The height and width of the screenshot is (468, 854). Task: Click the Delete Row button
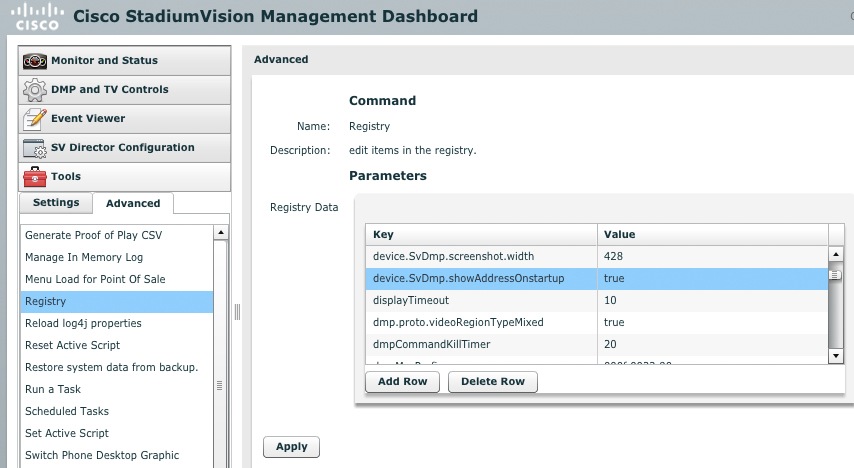coord(493,382)
